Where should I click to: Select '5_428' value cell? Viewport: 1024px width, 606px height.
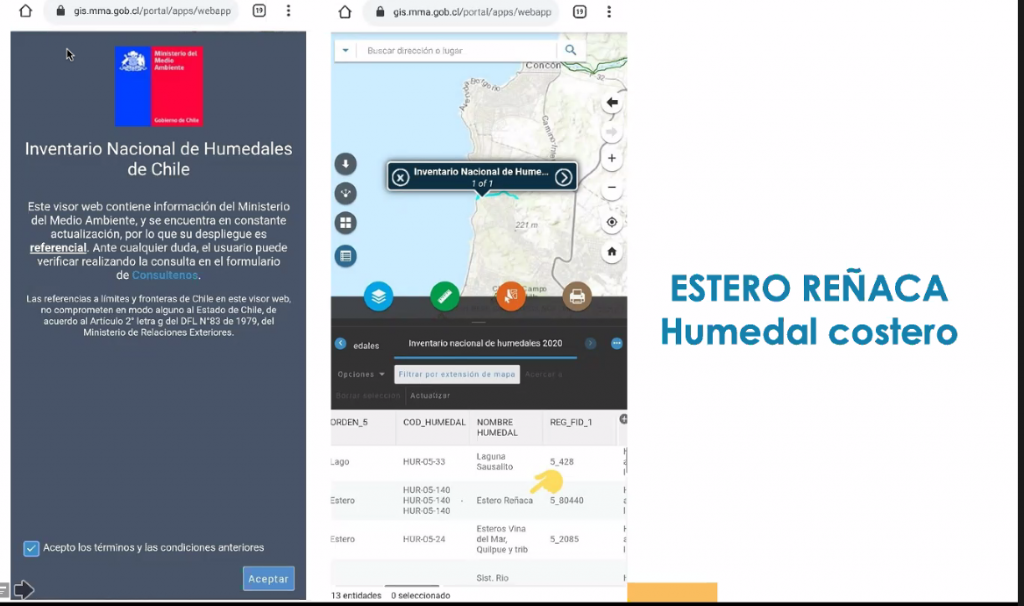pos(562,462)
